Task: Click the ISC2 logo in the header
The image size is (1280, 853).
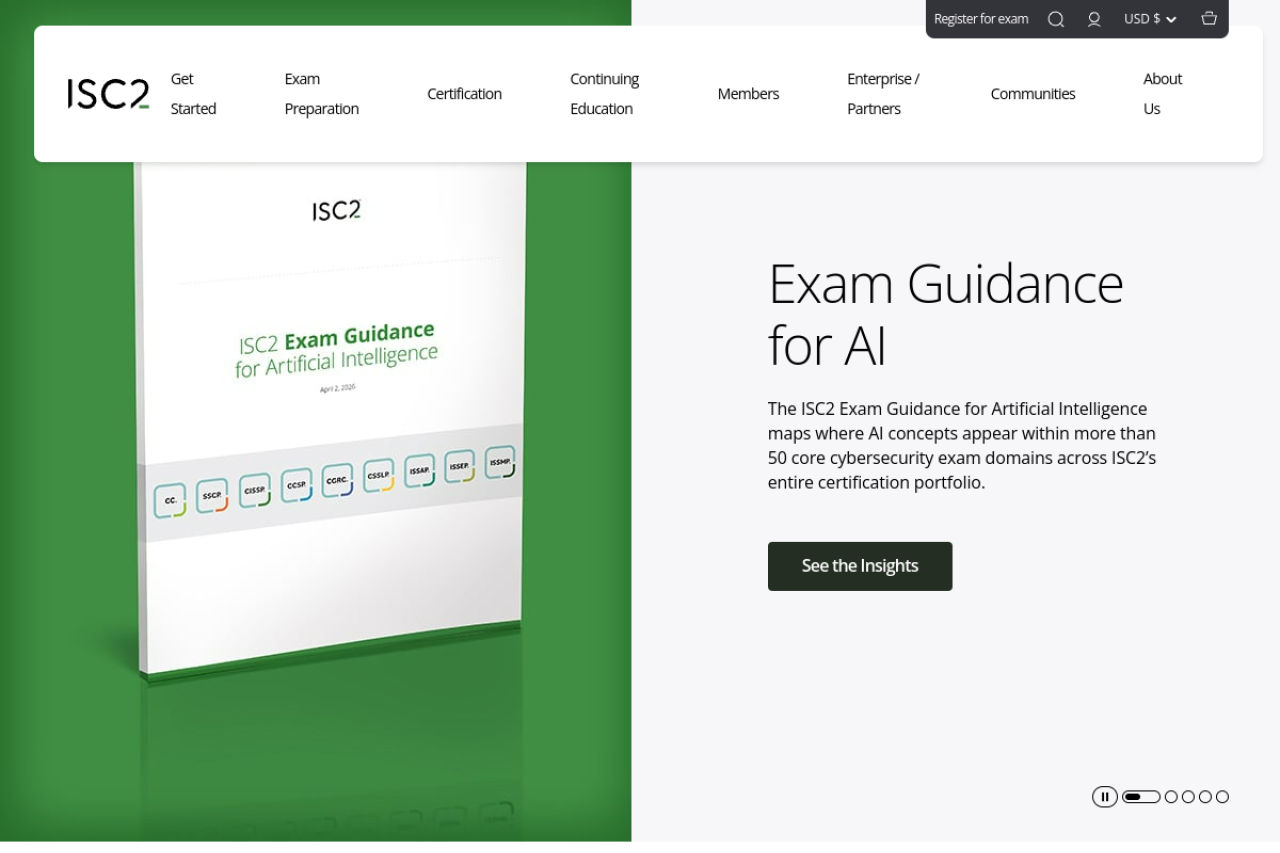Action: coord(108,94)
